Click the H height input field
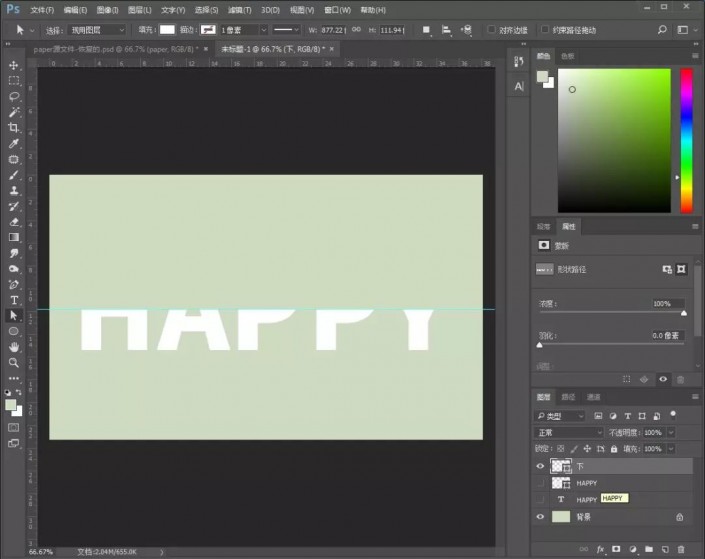Screen dimensions: 705x559 (392, 30)
